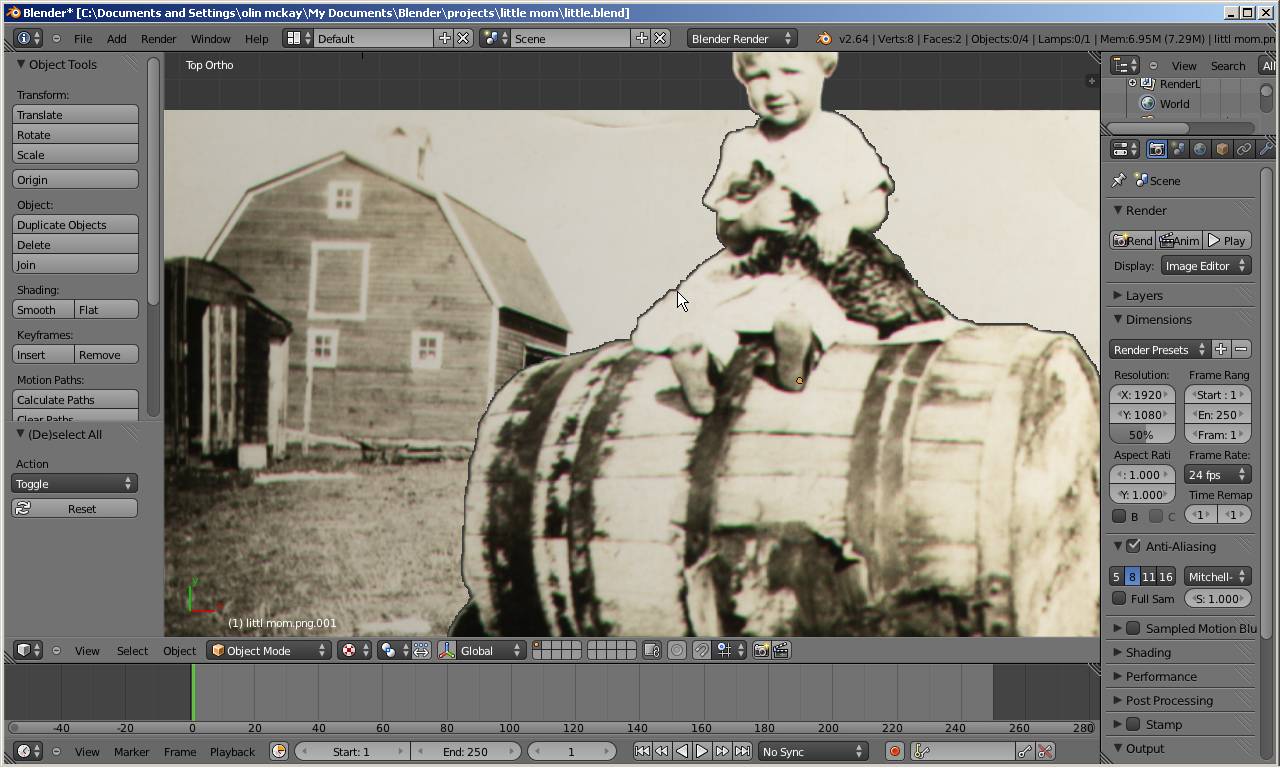The width and height of the screenshot is (1280, 768).
Task: Click the Translate button
Action: tap(75, 114)
